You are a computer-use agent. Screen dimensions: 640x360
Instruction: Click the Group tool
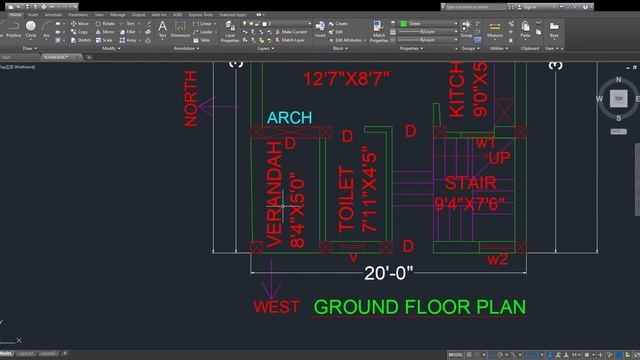[466, 29]
